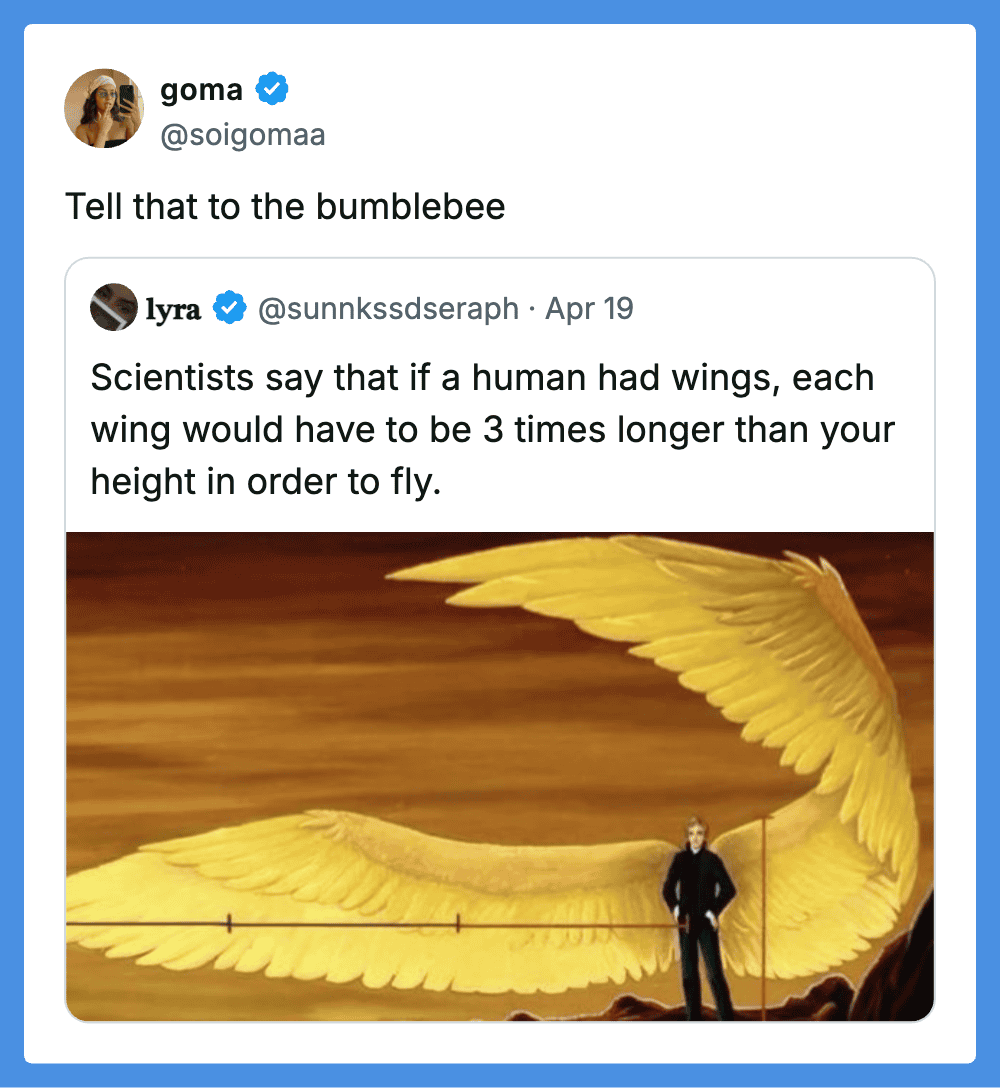
Task: Click the "Tell that to the bumblebee" text
Action: (x=285, y=207)
